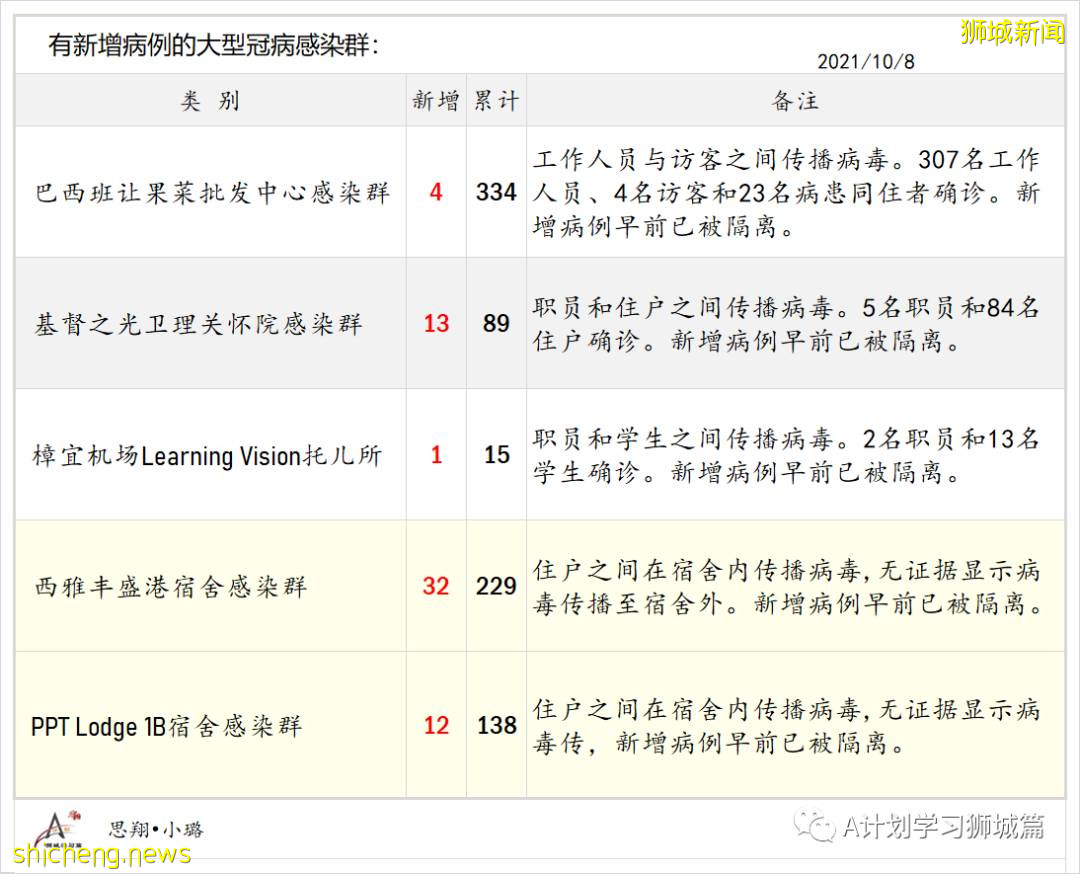
Task: Click the 基督之光卫理关怀院感染群 row name
Action: 198,324
